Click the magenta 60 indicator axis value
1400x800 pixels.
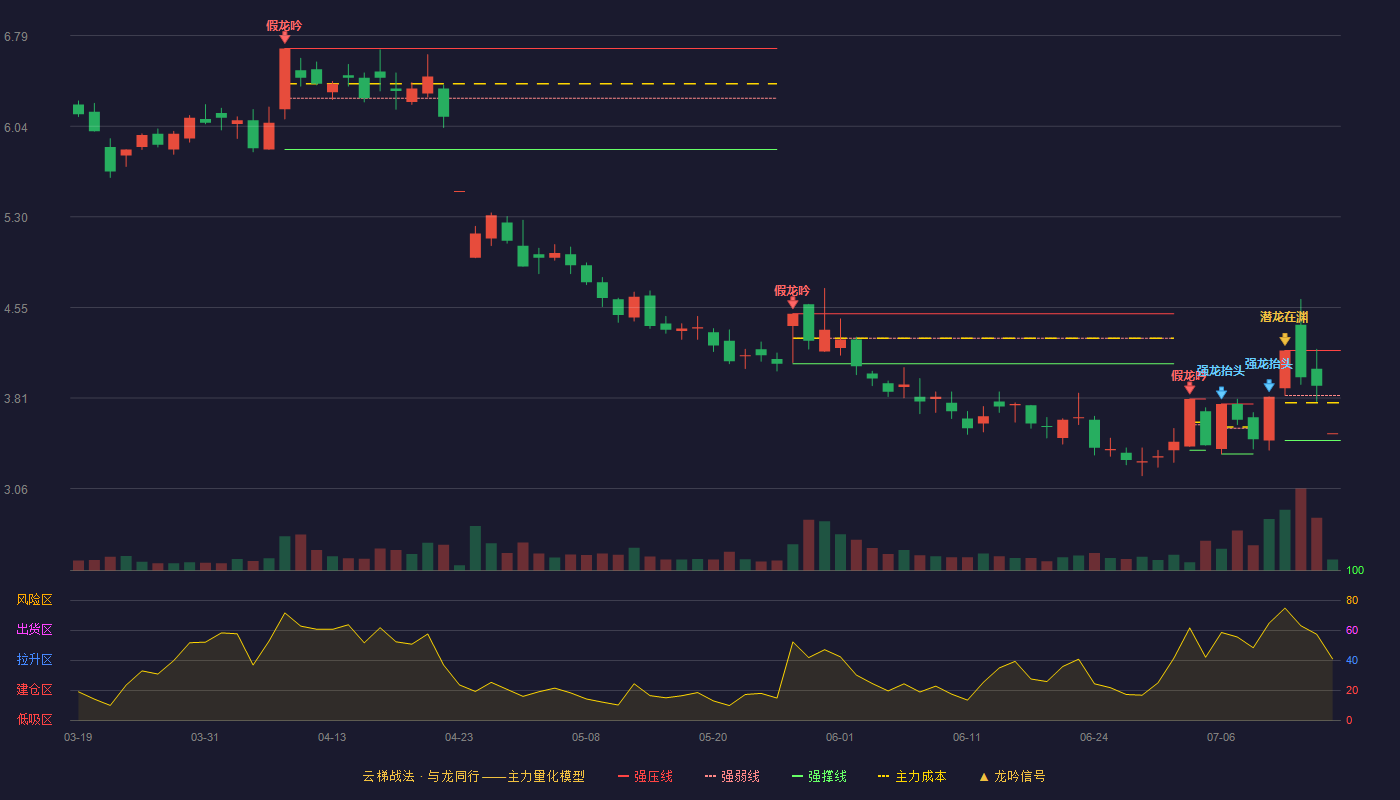(x=1352, y=630)
